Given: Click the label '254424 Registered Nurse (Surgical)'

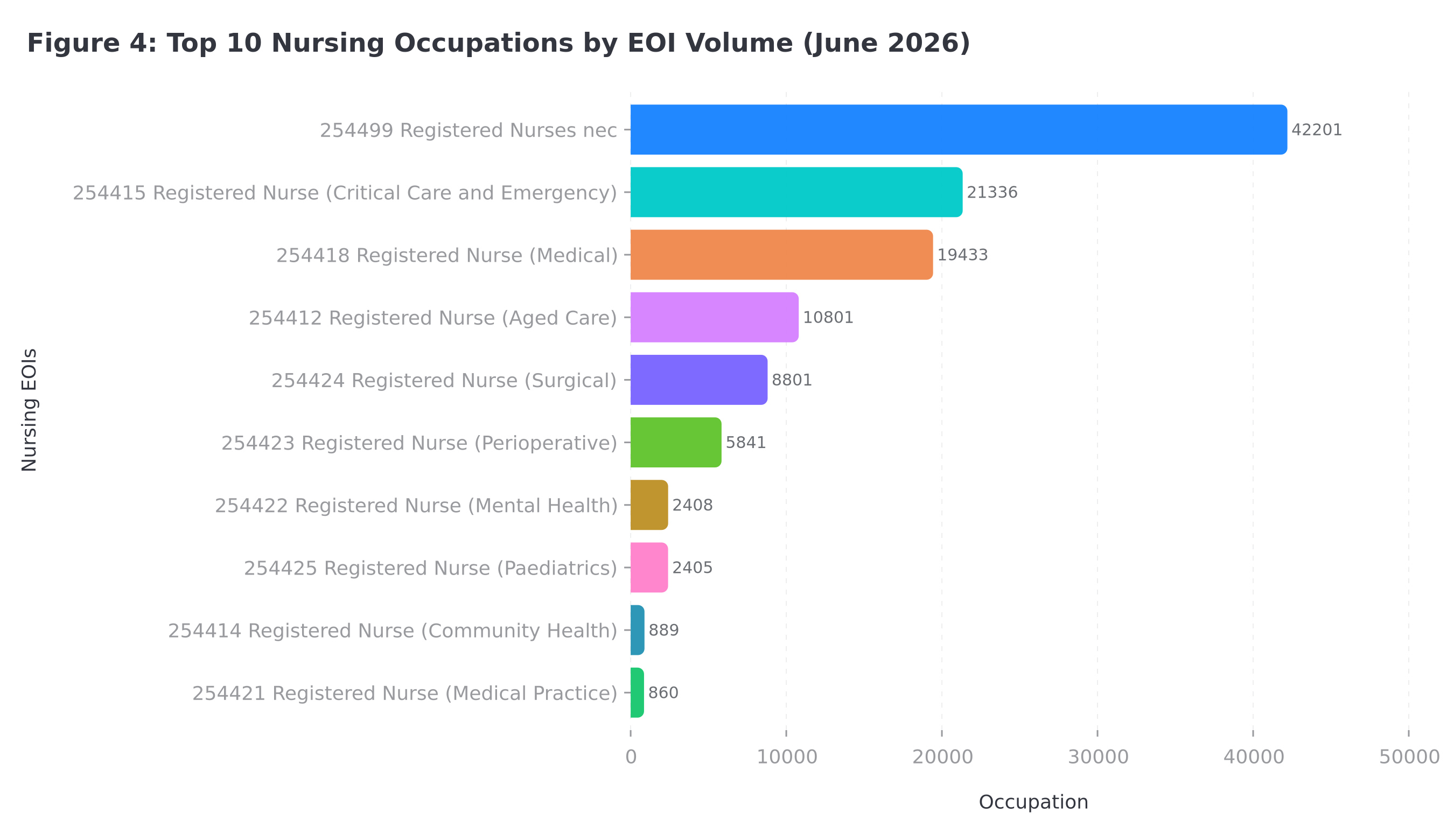Looking at the screenshot, I should pyautogui.click(x=444, y=381).
